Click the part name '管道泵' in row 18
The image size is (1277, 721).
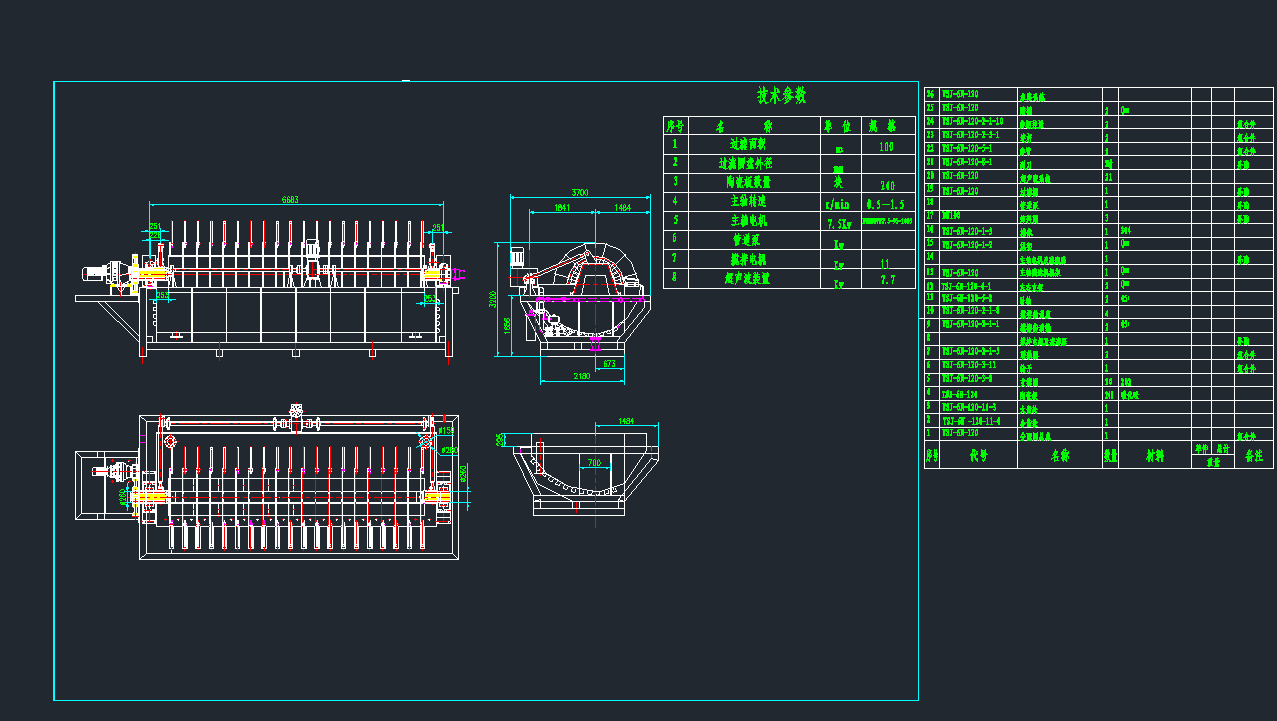[x=1030, y=204]
